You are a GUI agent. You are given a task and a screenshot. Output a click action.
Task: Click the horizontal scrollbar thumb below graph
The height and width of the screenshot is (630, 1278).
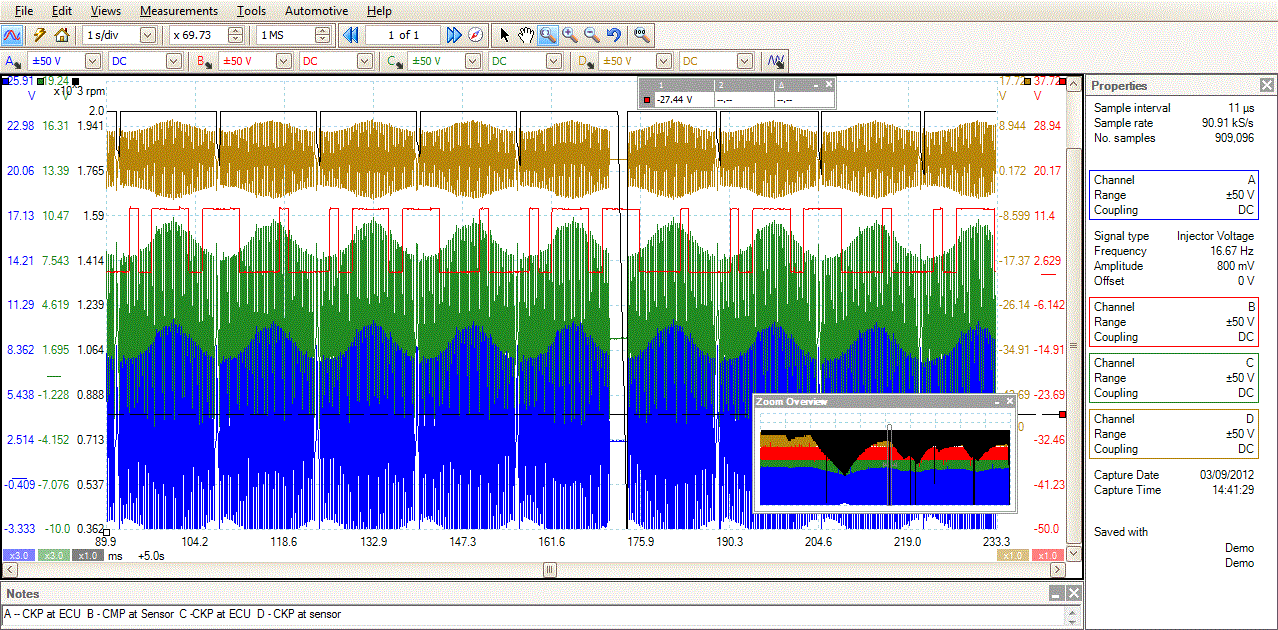549,569
